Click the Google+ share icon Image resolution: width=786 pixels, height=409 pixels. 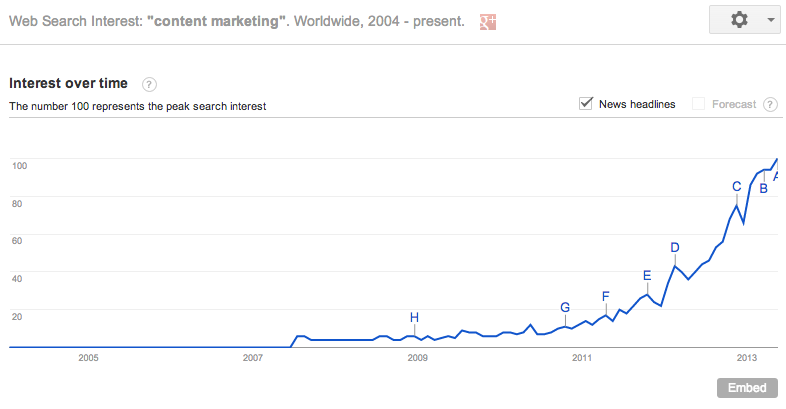(x=488, y=22)
